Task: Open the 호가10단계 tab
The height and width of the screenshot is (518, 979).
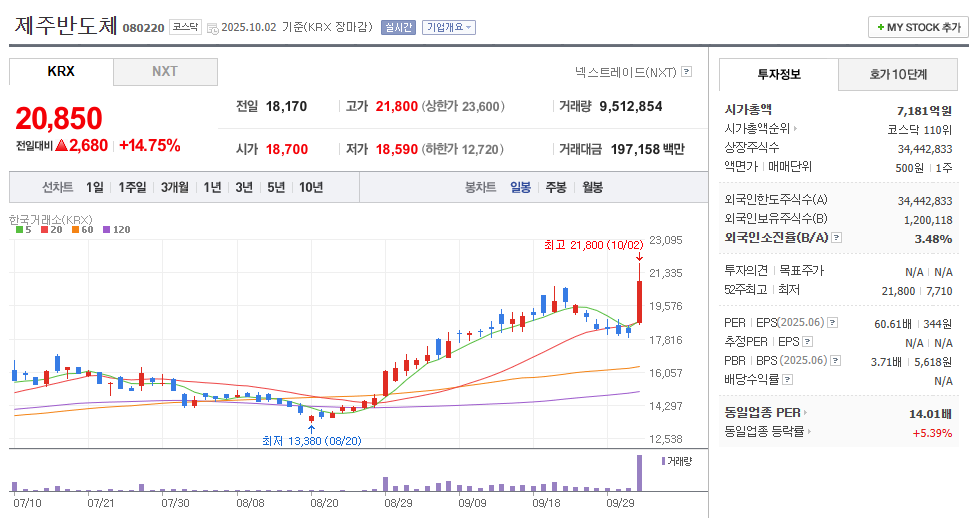Action: pos(898,74)
